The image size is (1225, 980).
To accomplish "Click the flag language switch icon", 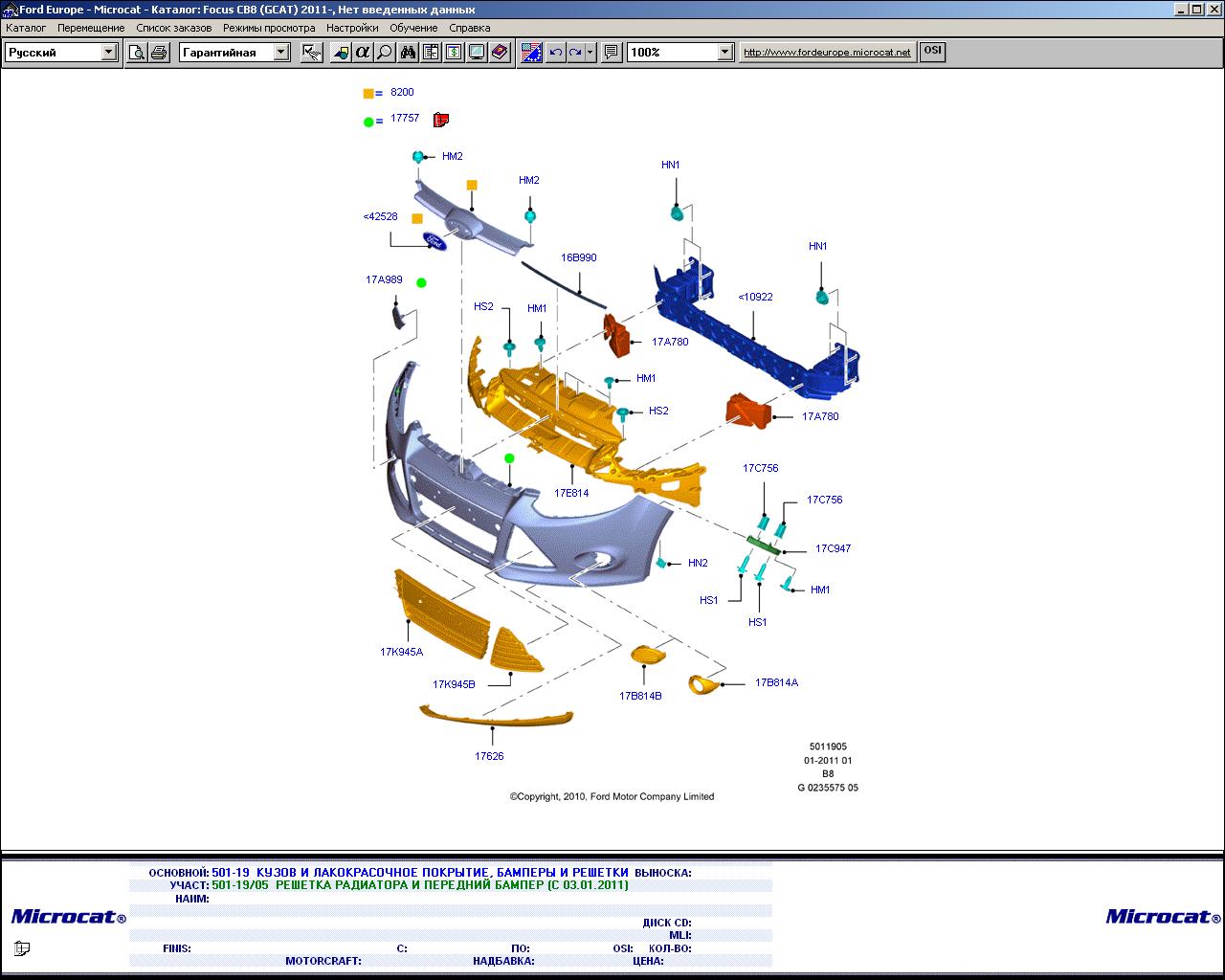I will click(x=532, y=53).
